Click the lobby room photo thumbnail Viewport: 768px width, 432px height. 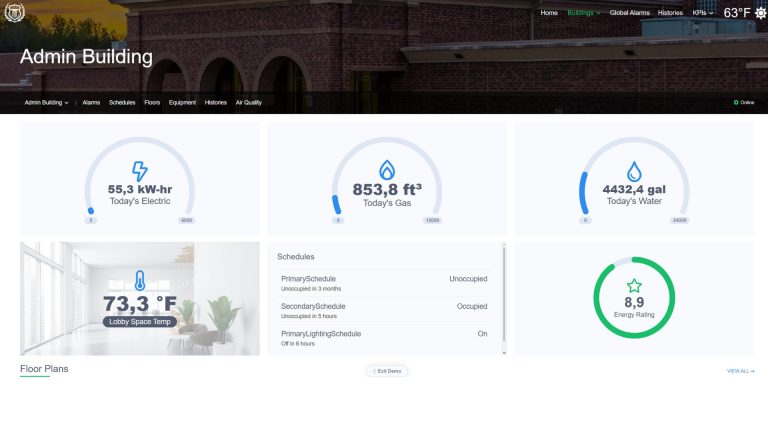pyautogui.click(x=140, y=298)
